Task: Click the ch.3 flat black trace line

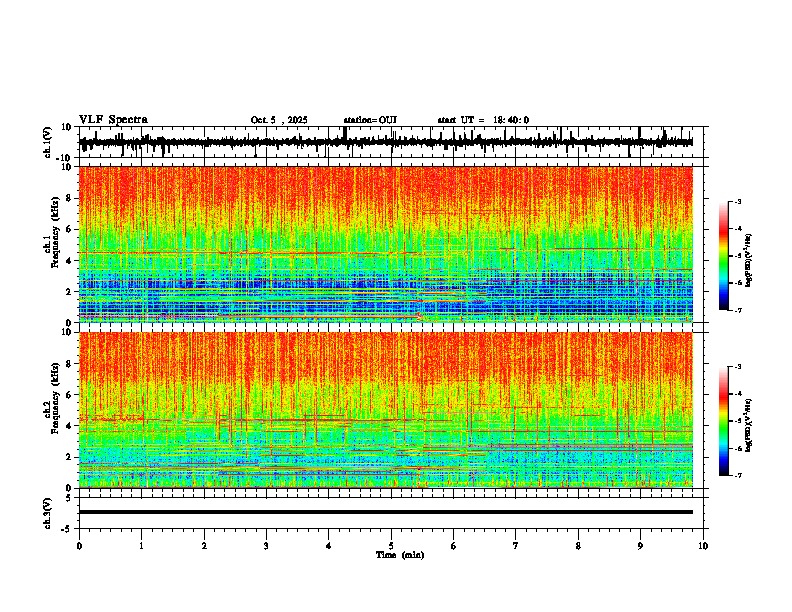Action: [386, 512]
